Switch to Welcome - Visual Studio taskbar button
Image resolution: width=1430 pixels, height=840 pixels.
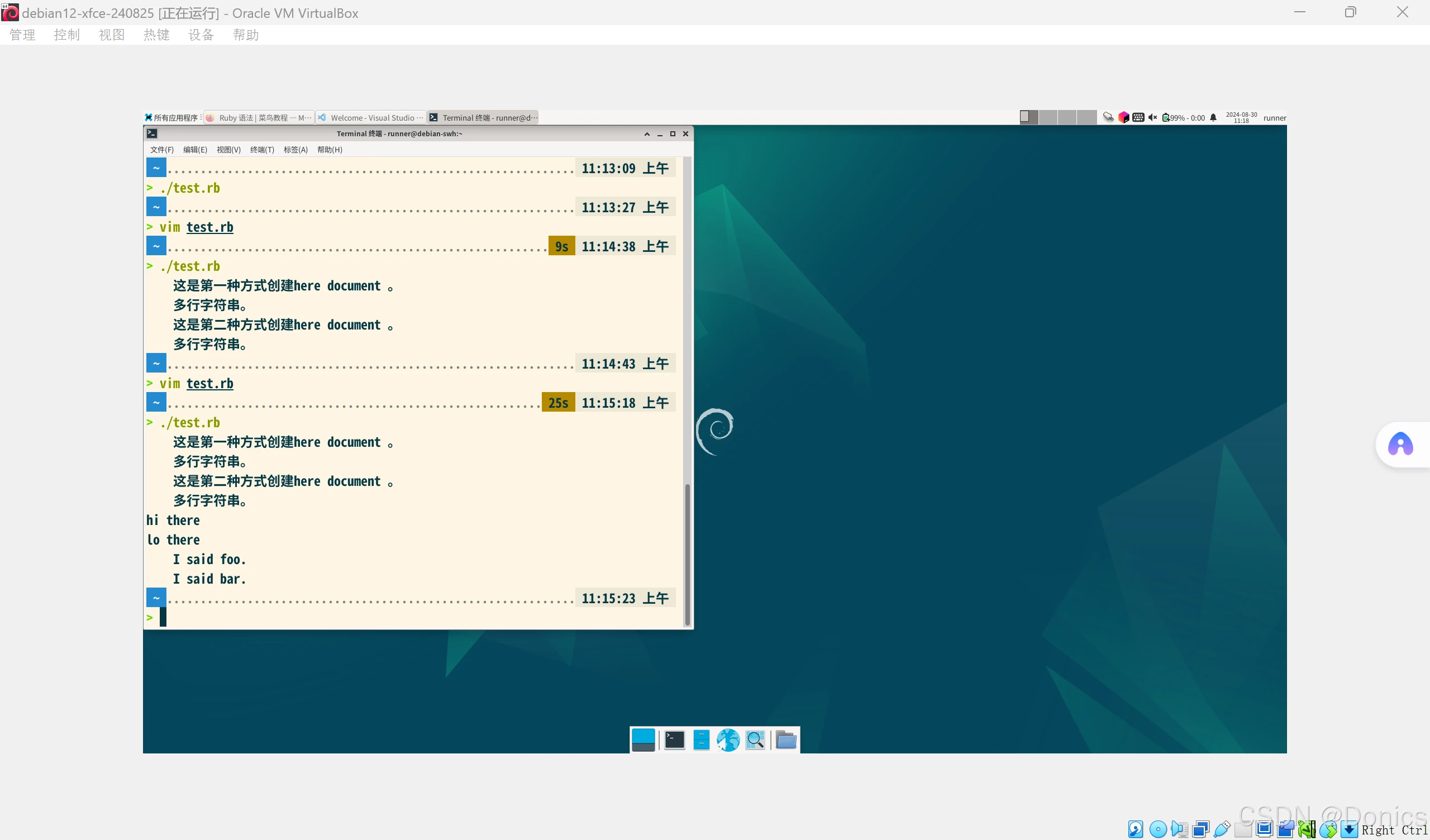tap(370, 117)
